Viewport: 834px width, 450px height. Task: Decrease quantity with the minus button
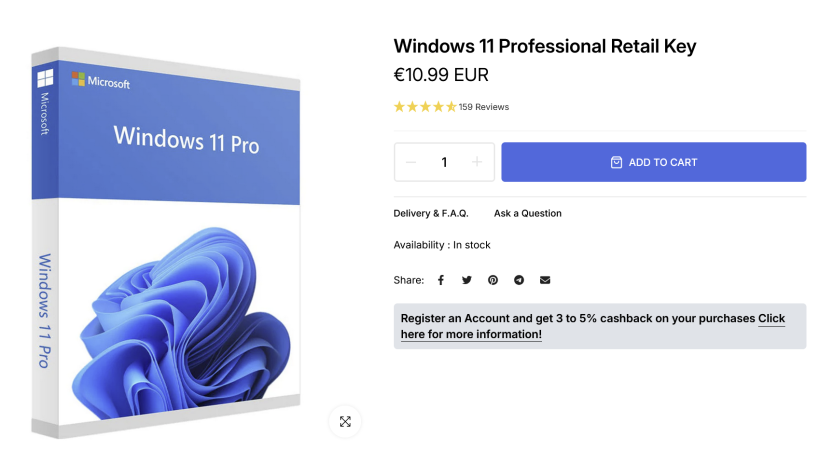pos(411,162)
